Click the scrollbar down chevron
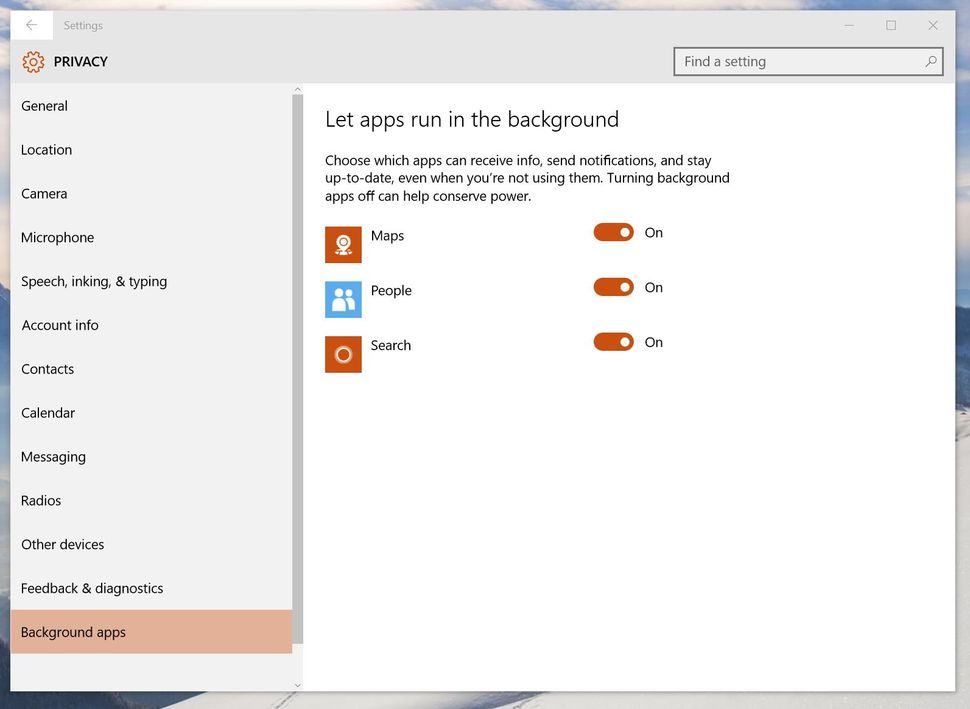Image resolution: width=970 pixels, height=709 pixels. [x=297, y=686]
